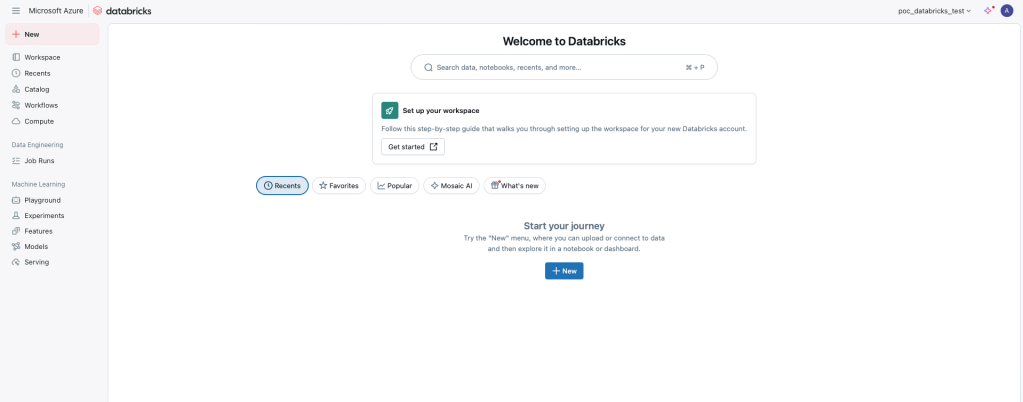Open Workspace from the sidebar
The image size is (1023, 402).
[42, 57]
